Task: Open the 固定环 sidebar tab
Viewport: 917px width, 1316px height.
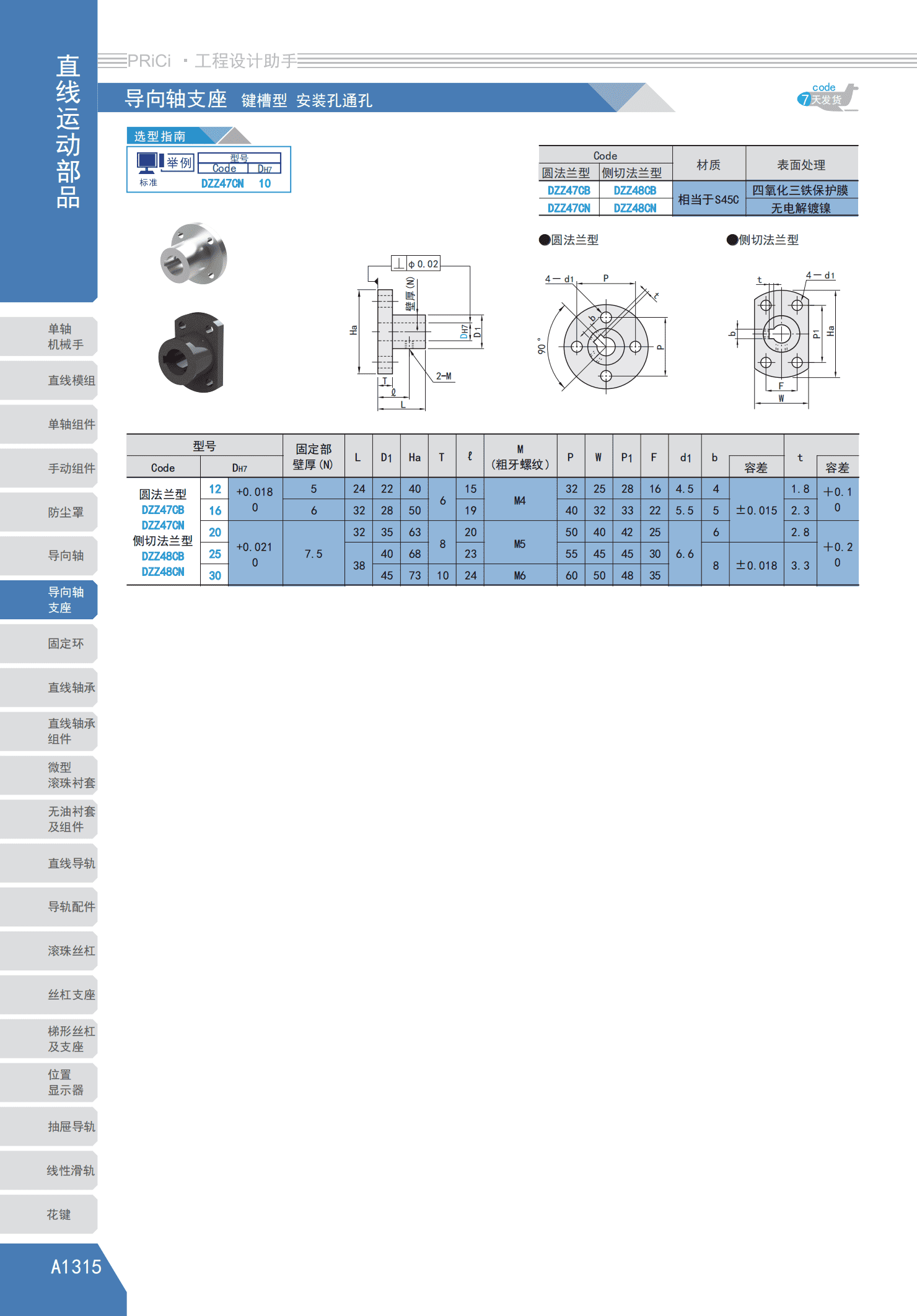Action: pos(49,643)
